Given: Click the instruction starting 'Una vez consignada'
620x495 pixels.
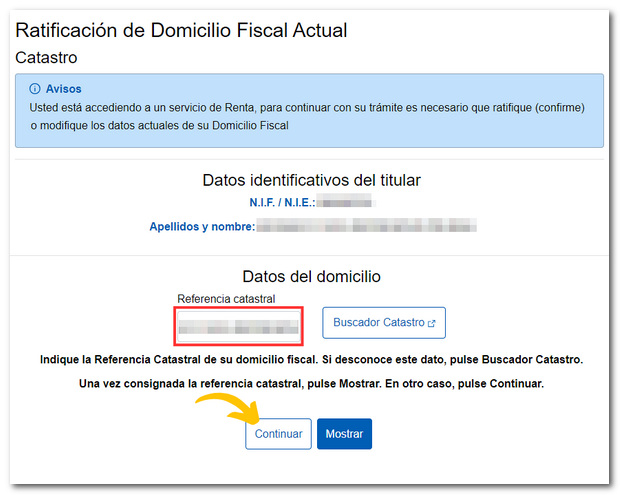Looking at the screenshot, I should click(310, 384).
